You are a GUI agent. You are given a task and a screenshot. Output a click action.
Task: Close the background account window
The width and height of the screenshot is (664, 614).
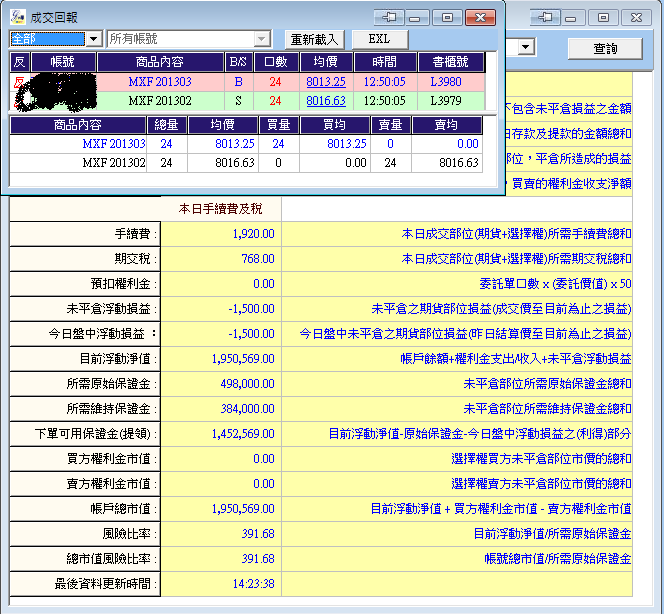pyautogui.click(x=636, y=17)
